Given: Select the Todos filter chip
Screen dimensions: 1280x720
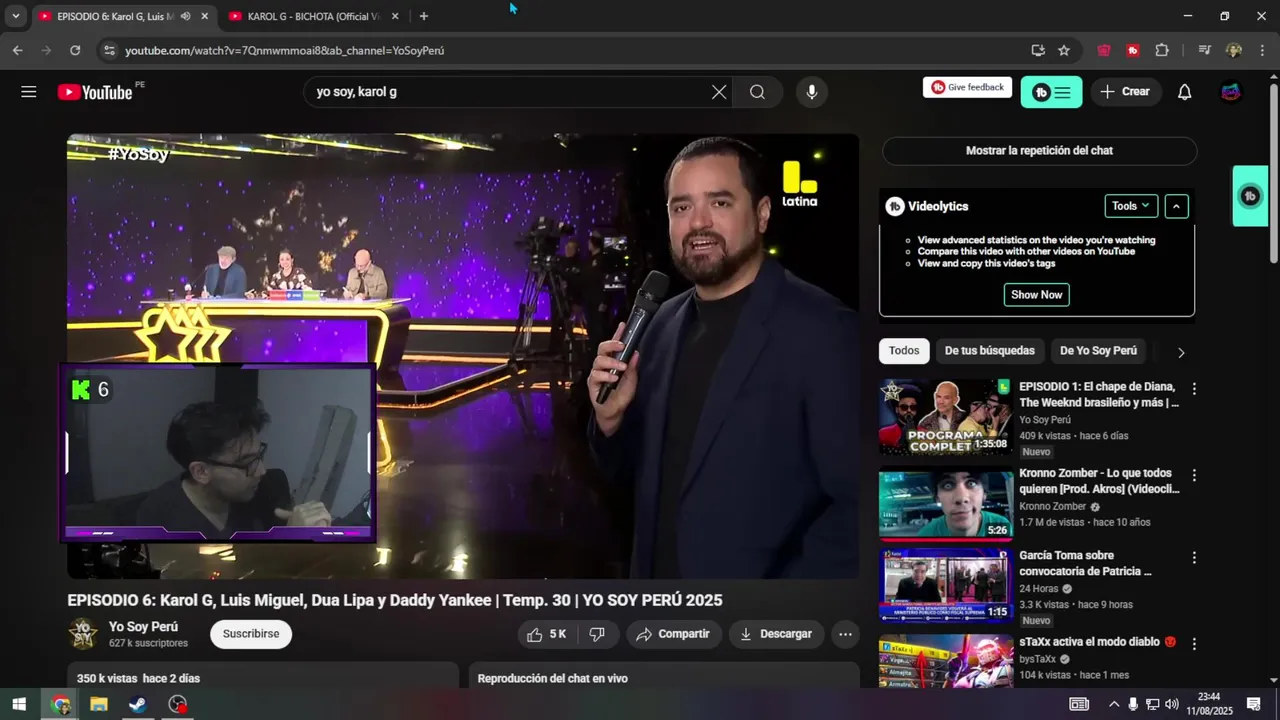Looking at the screenshot, I should coord(904,351).
